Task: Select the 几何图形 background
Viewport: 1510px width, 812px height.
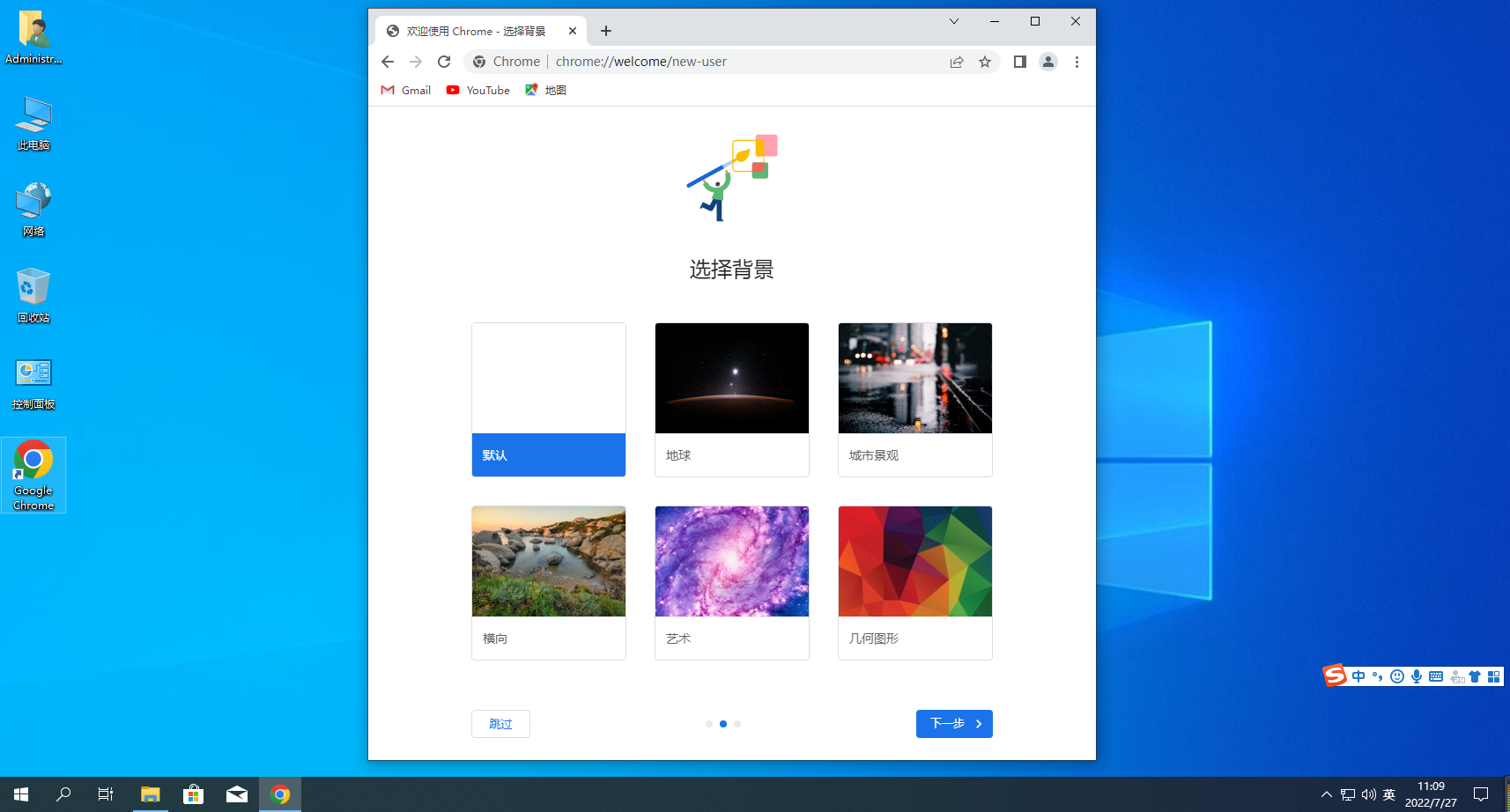Action: tap(915, 583)
